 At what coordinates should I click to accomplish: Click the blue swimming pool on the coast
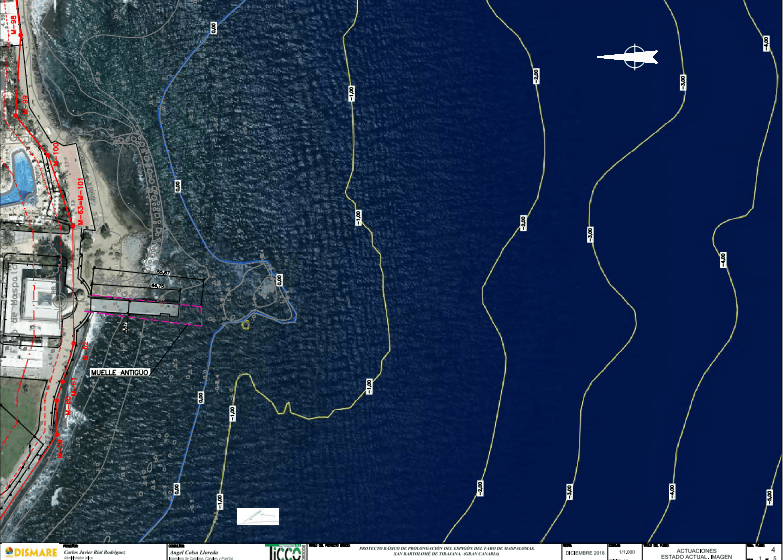point(18,178)
